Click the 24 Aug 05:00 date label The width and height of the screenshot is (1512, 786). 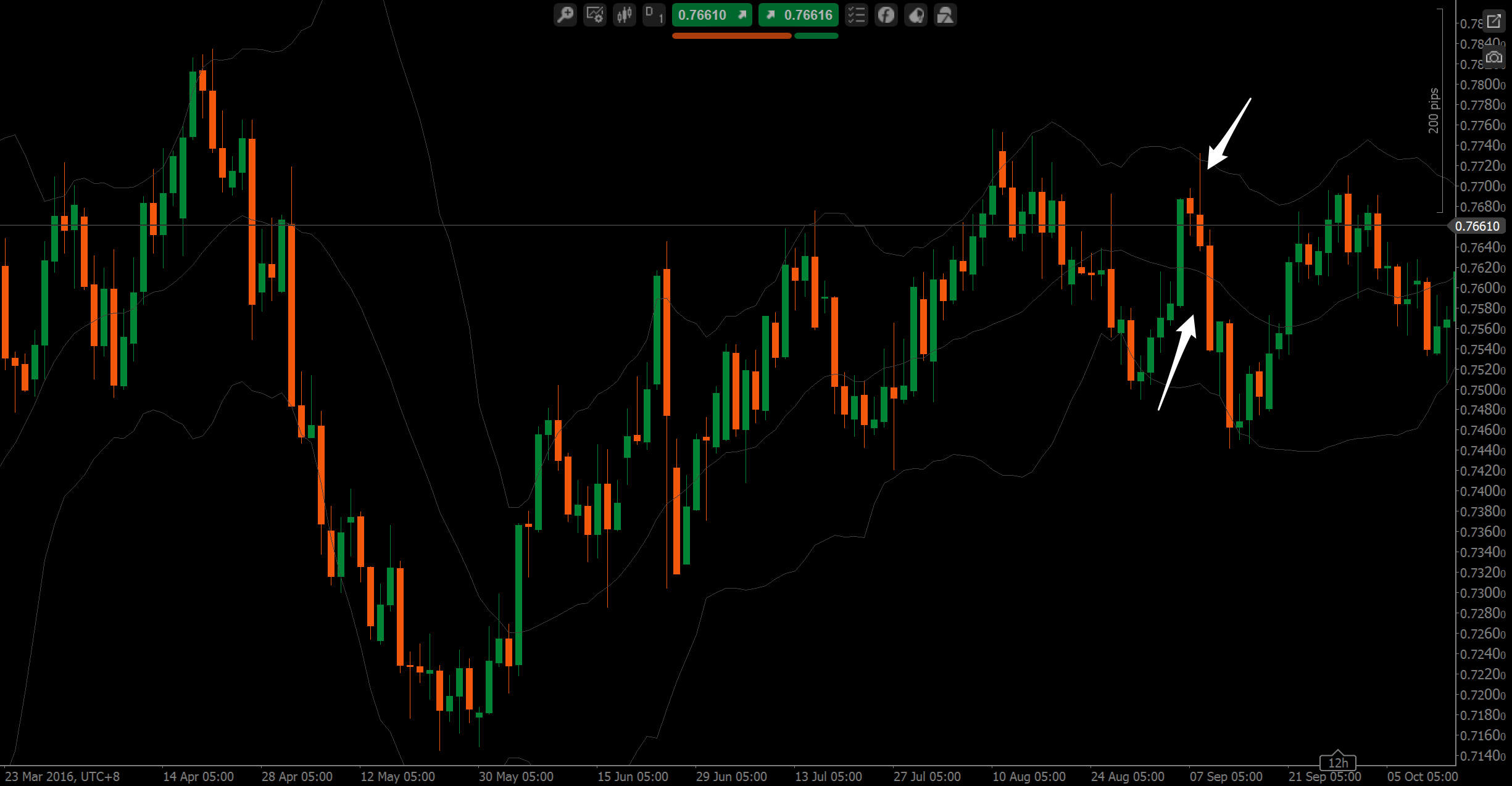click(x=1128, y=777)
